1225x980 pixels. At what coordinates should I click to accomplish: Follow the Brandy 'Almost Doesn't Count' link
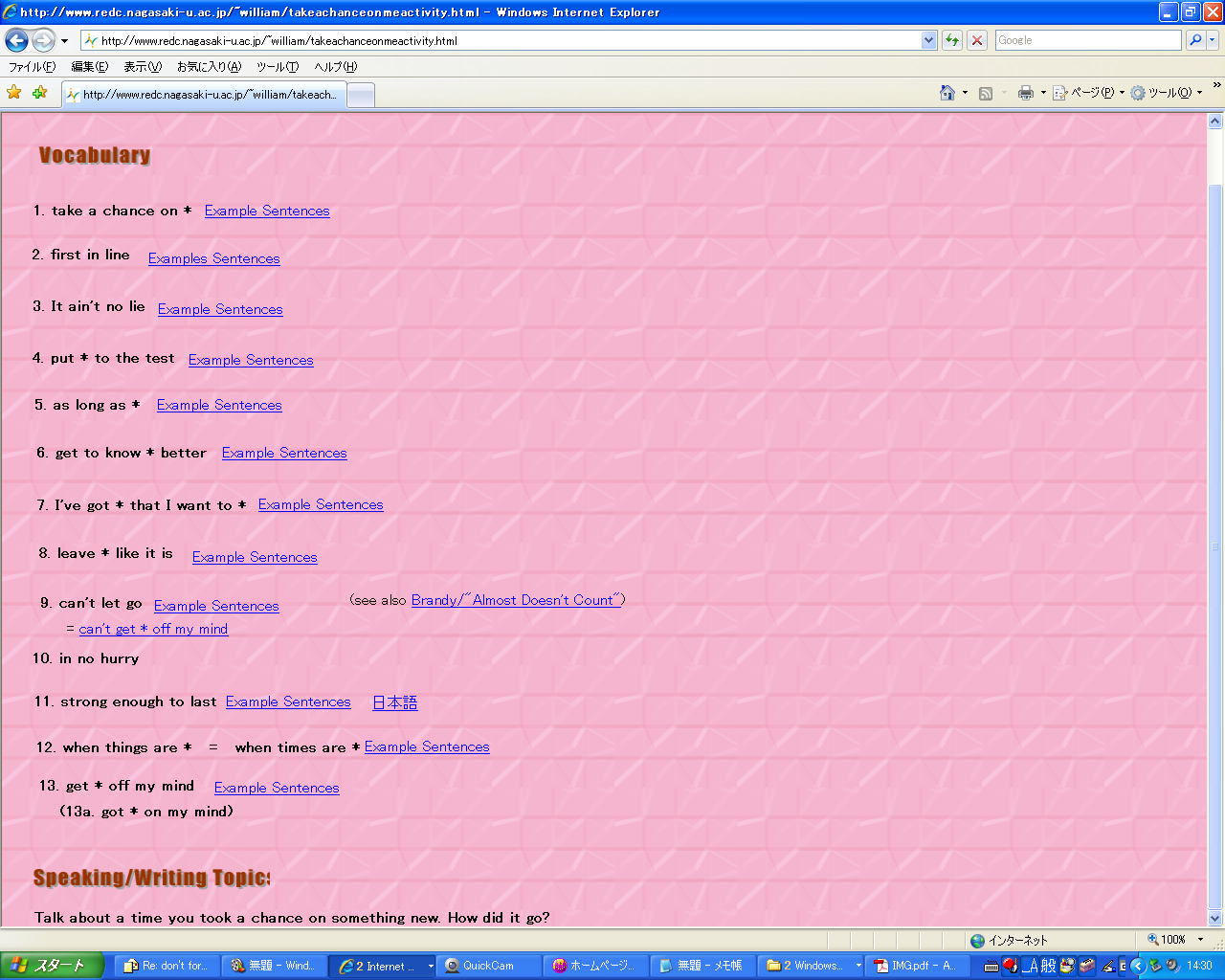(517, 600)
